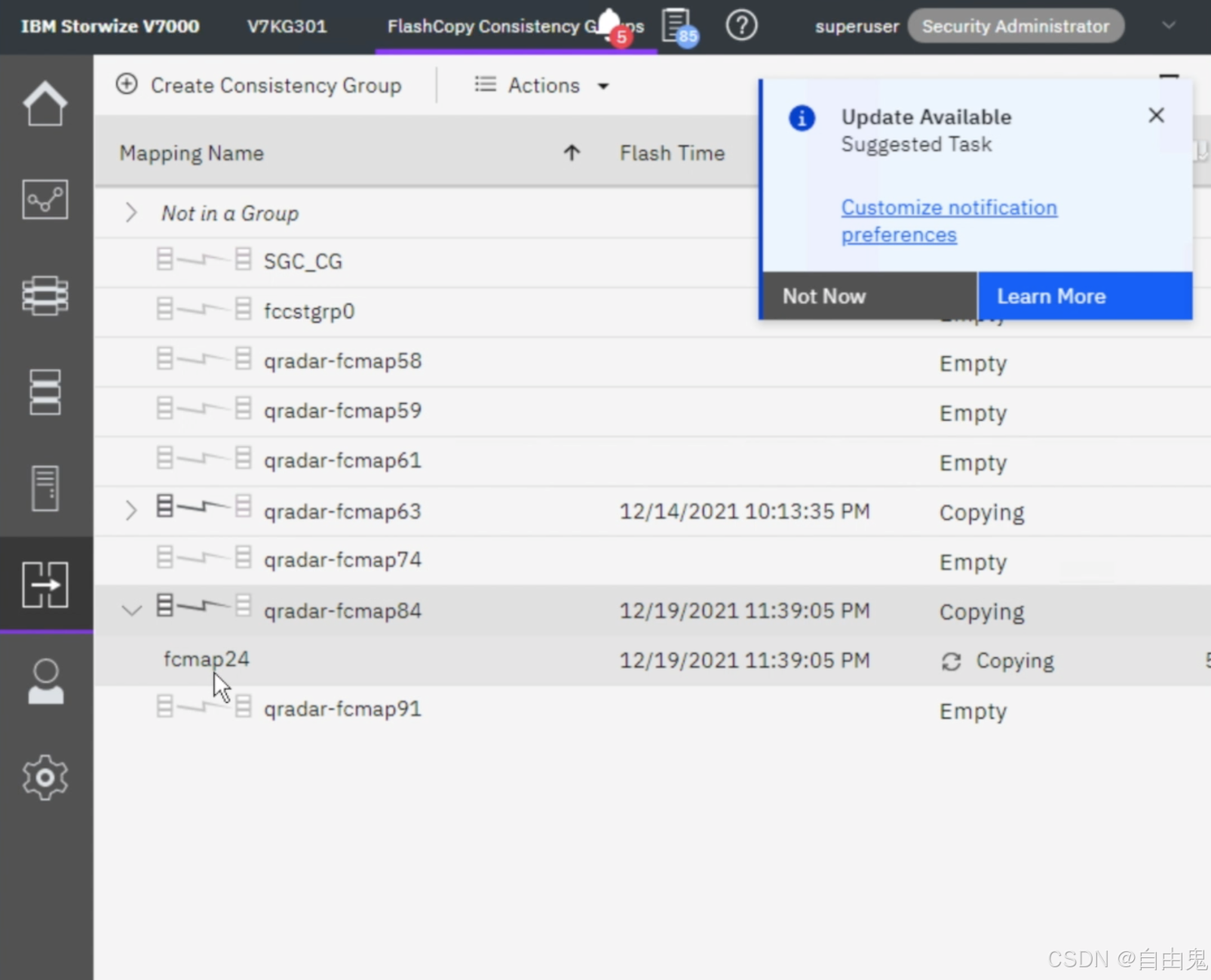The width and height of the screenshot is (1211, 980).
Task: Click flash time 12/14/2021 10:13:35 PM
Action: [744, 512]
